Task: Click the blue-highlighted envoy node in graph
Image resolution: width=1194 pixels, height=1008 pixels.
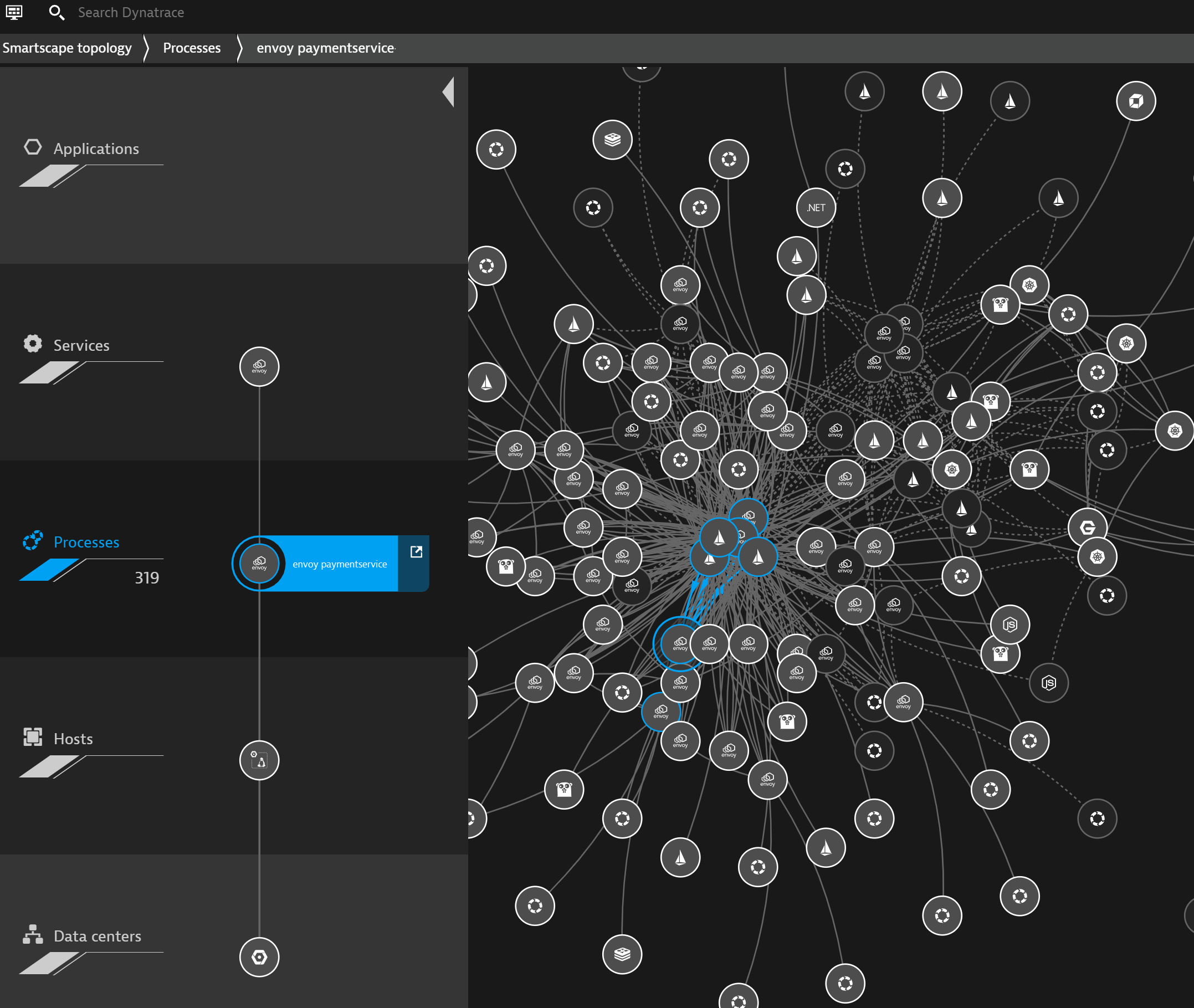Action: pyautogui.click(x=679, y=643)
